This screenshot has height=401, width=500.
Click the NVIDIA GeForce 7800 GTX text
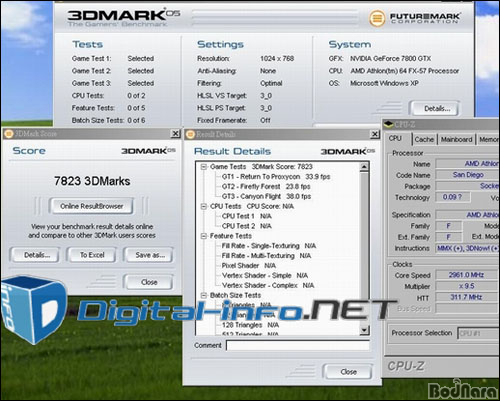point(390,59)
